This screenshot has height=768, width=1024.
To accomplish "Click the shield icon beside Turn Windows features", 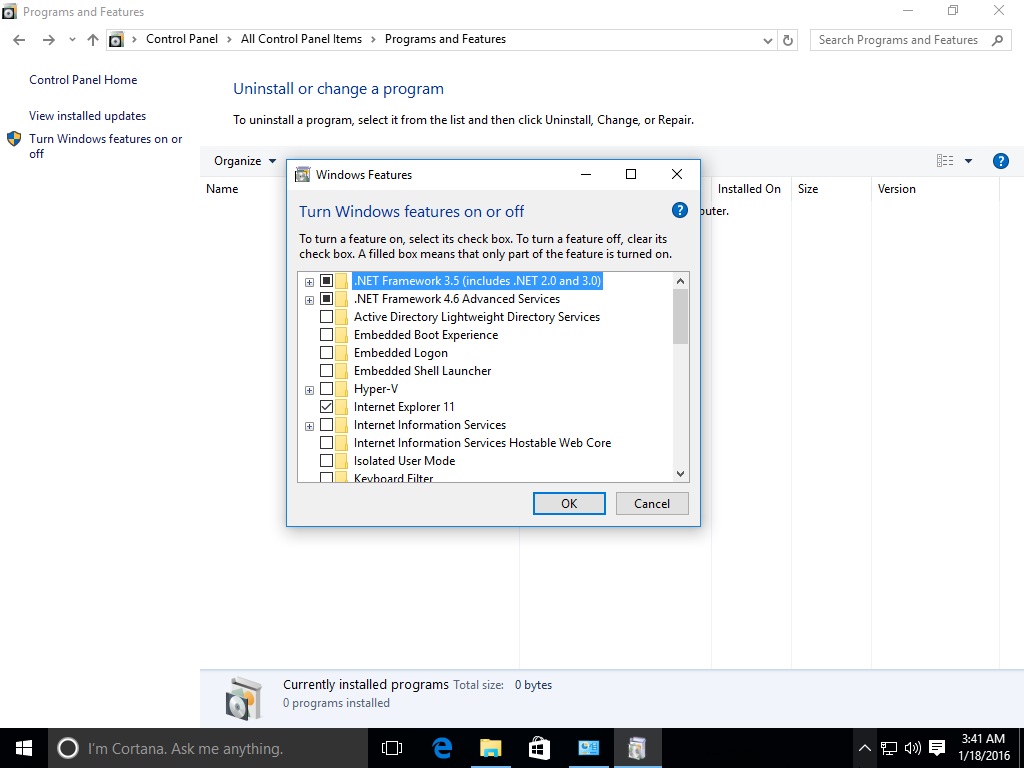I will pyautogui.click(x=14, y=138).
